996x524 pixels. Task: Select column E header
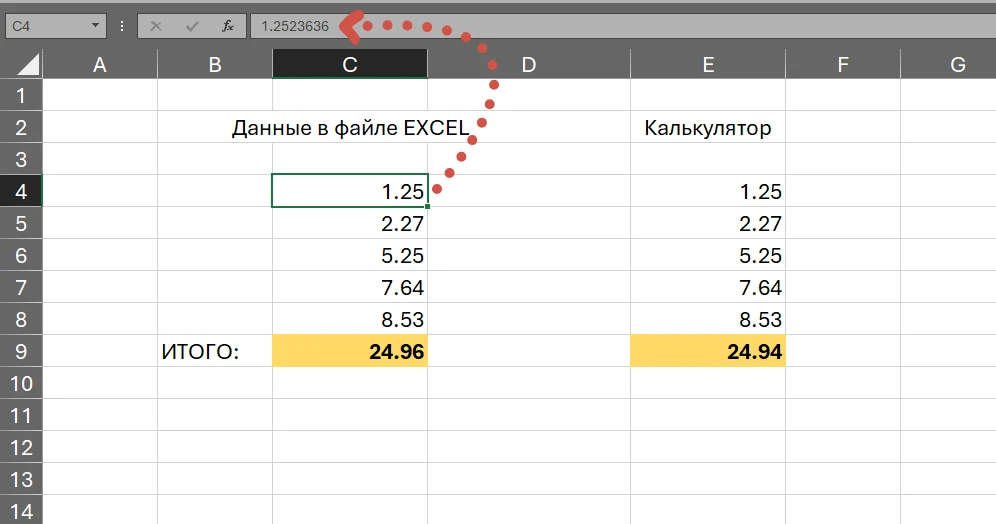(708, 64)
